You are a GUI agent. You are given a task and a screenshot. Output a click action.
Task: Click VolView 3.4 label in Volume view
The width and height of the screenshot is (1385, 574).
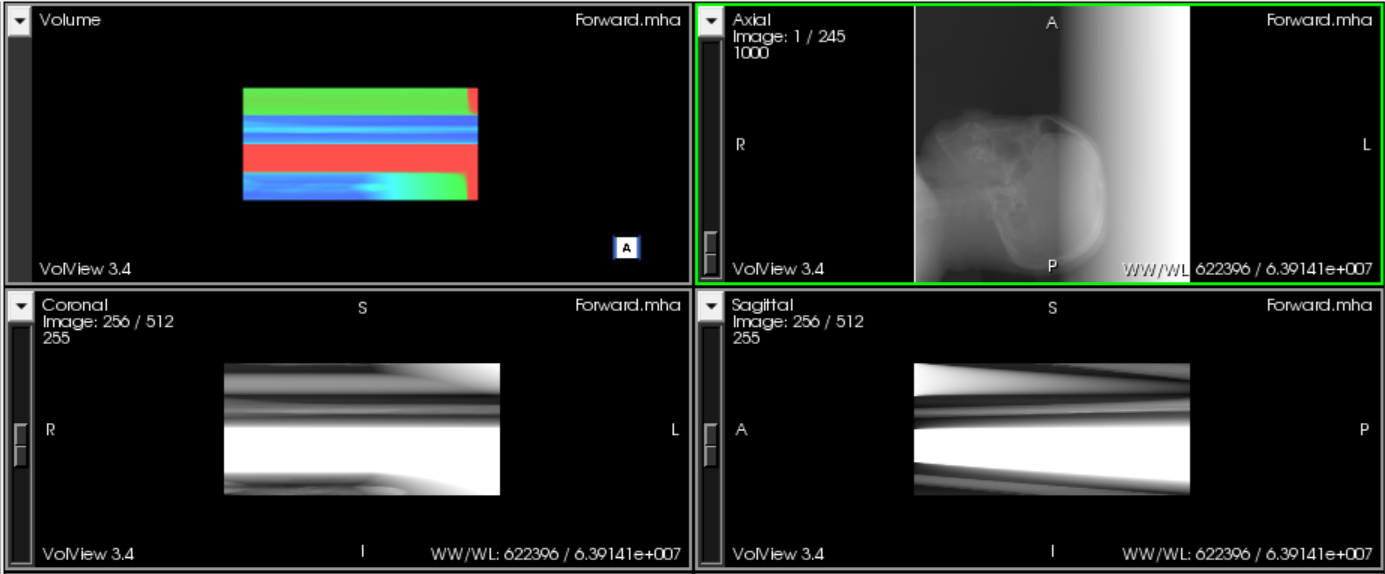tap(85, 269)
